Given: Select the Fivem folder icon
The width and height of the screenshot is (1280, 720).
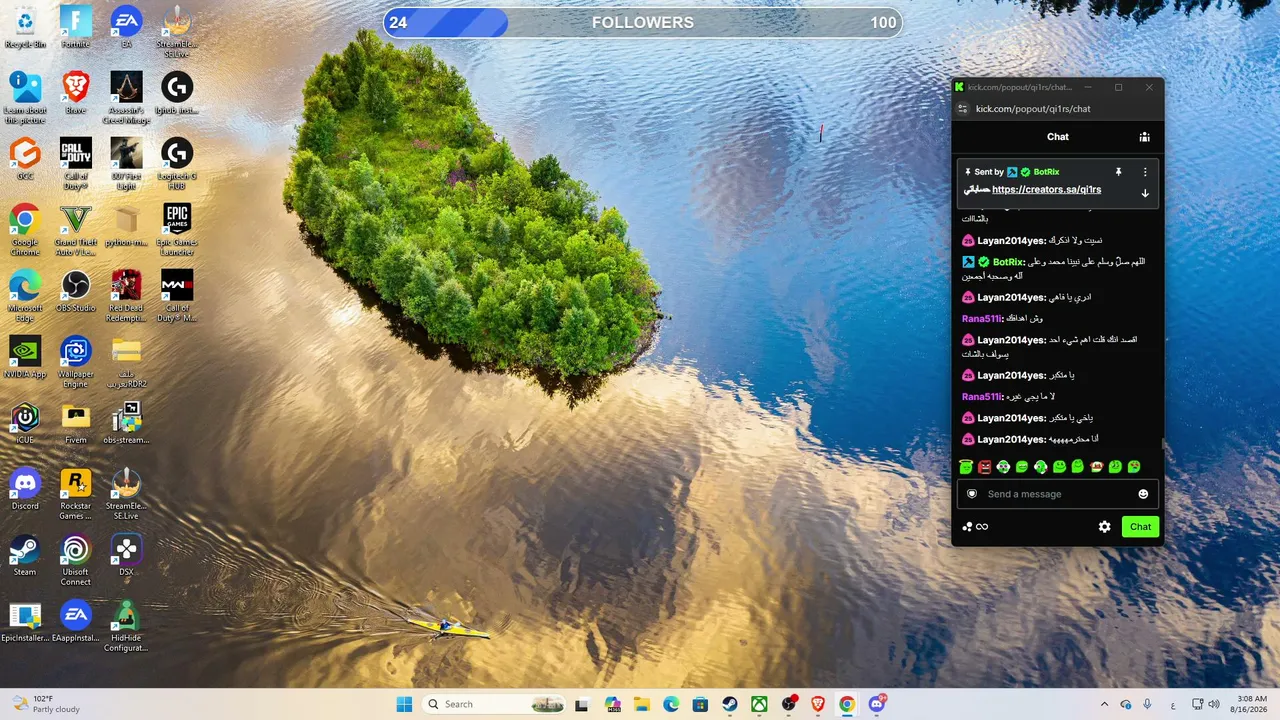Looking at the screenshot, I should (x=76, y=423).
